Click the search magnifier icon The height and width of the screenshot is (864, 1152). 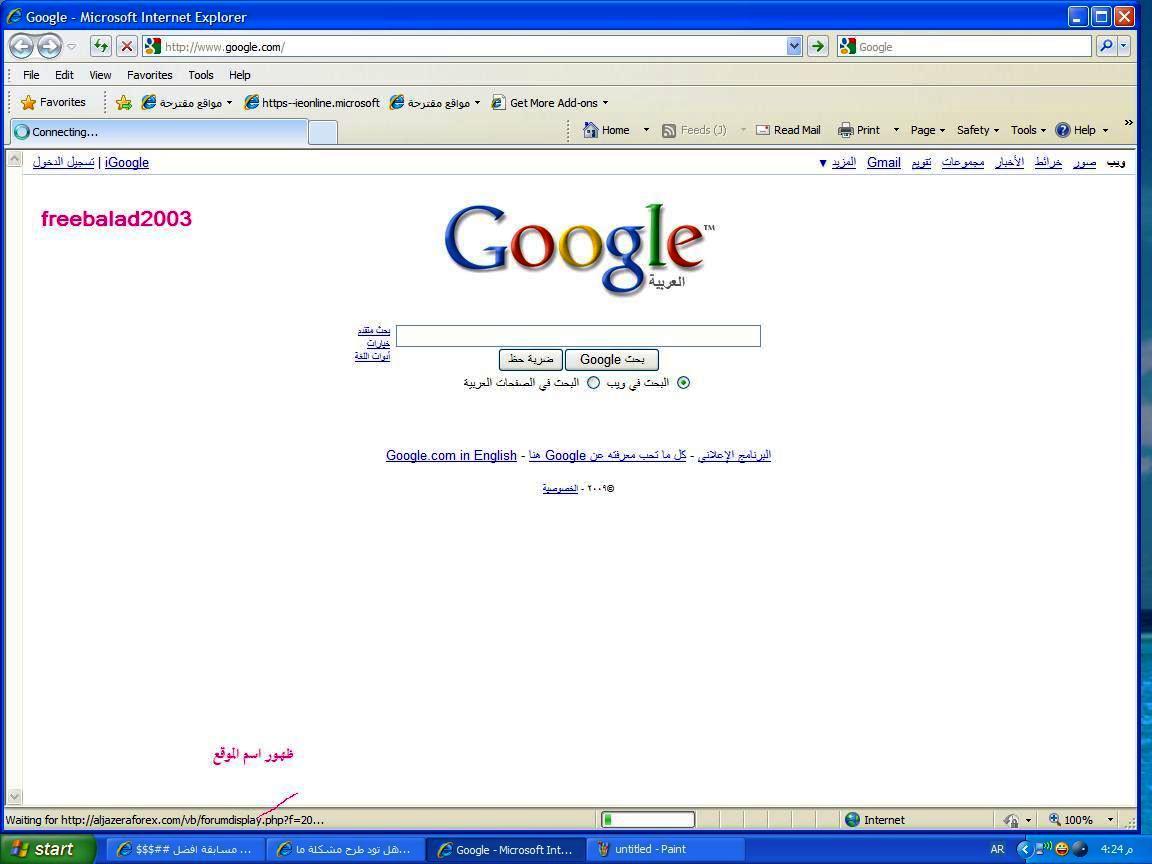[x=1106, y=46]
